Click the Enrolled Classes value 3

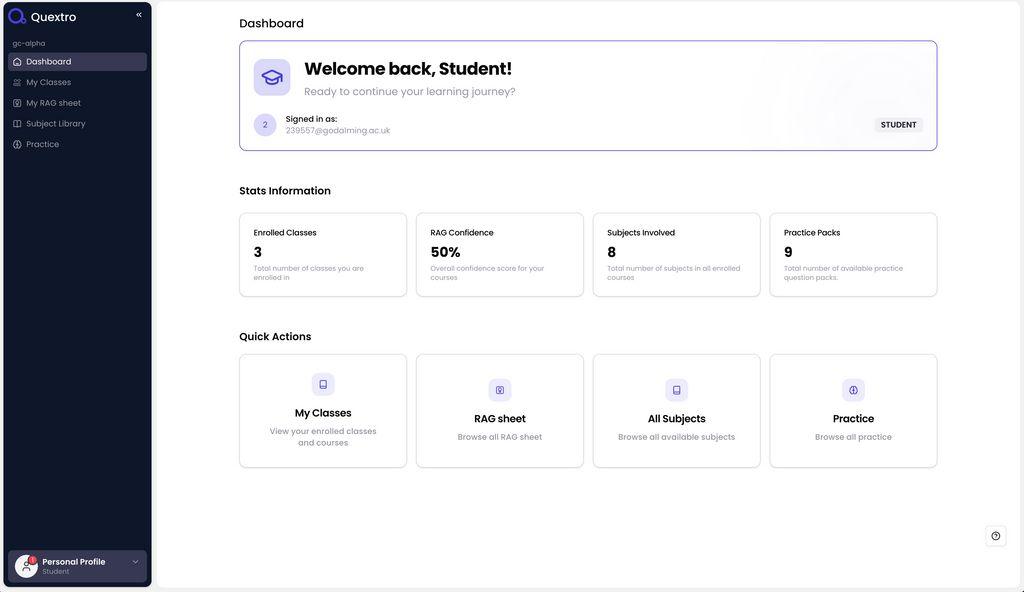[257, 252]
